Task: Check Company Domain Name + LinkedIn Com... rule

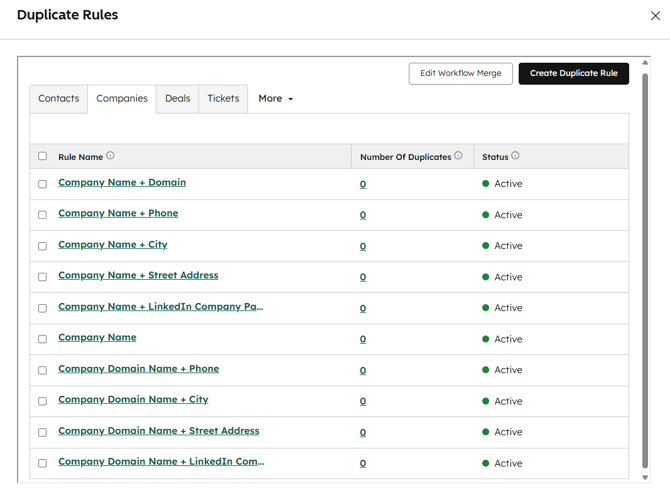Action: [x=42, y=463]
